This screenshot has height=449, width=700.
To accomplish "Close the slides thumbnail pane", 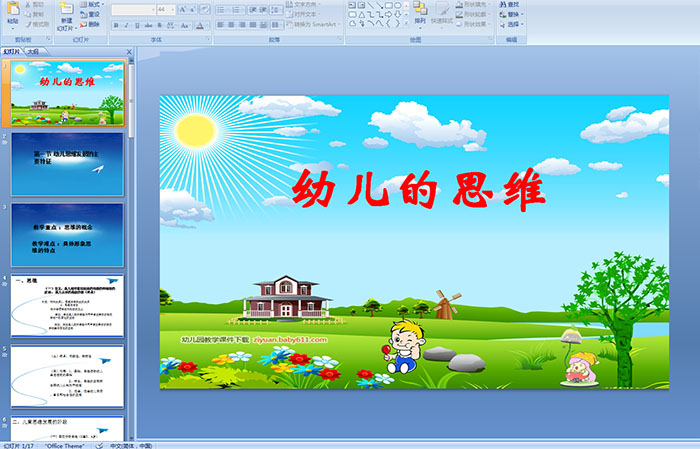I will click(129, 52).
